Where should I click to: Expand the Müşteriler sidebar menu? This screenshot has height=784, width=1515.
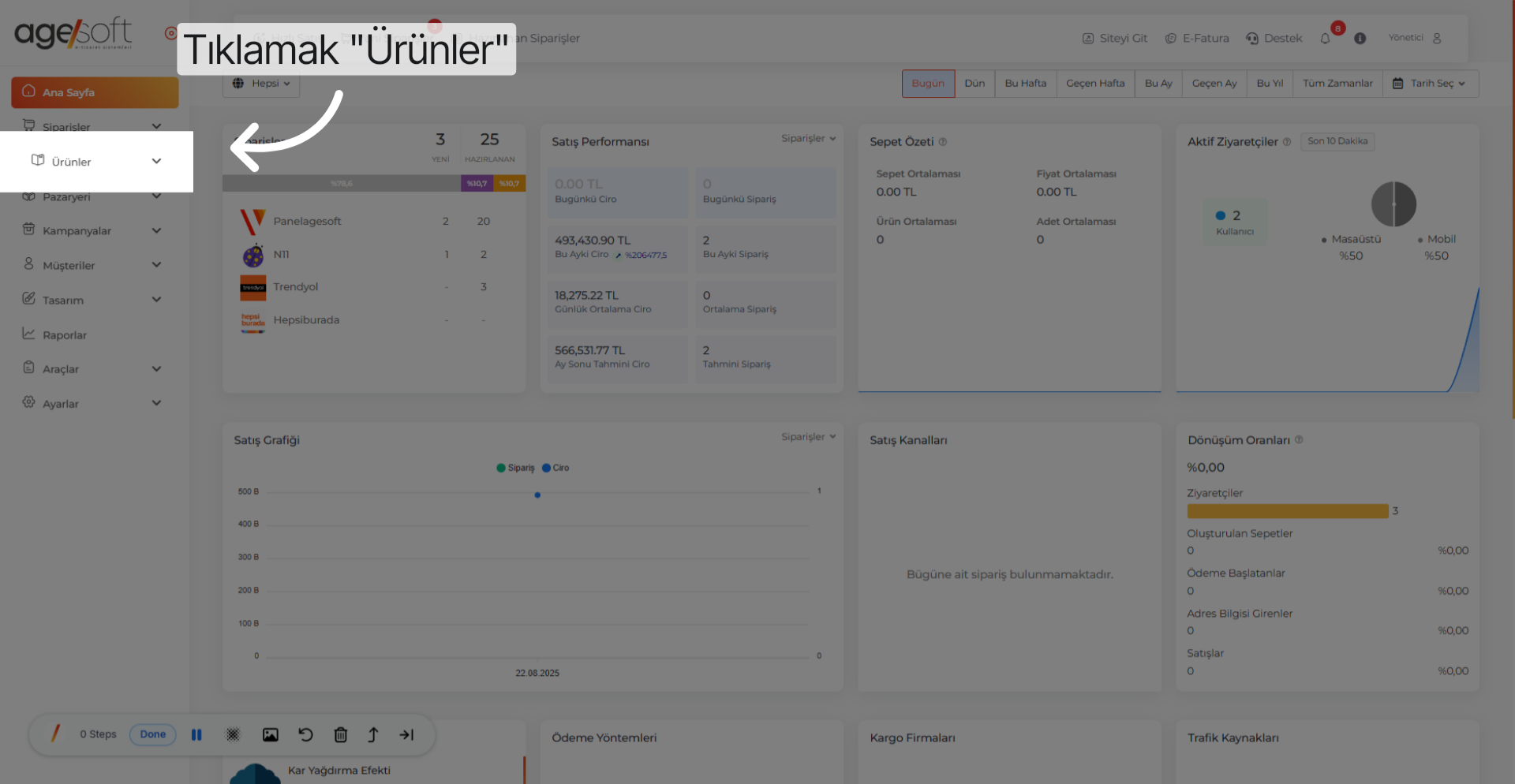93,265
